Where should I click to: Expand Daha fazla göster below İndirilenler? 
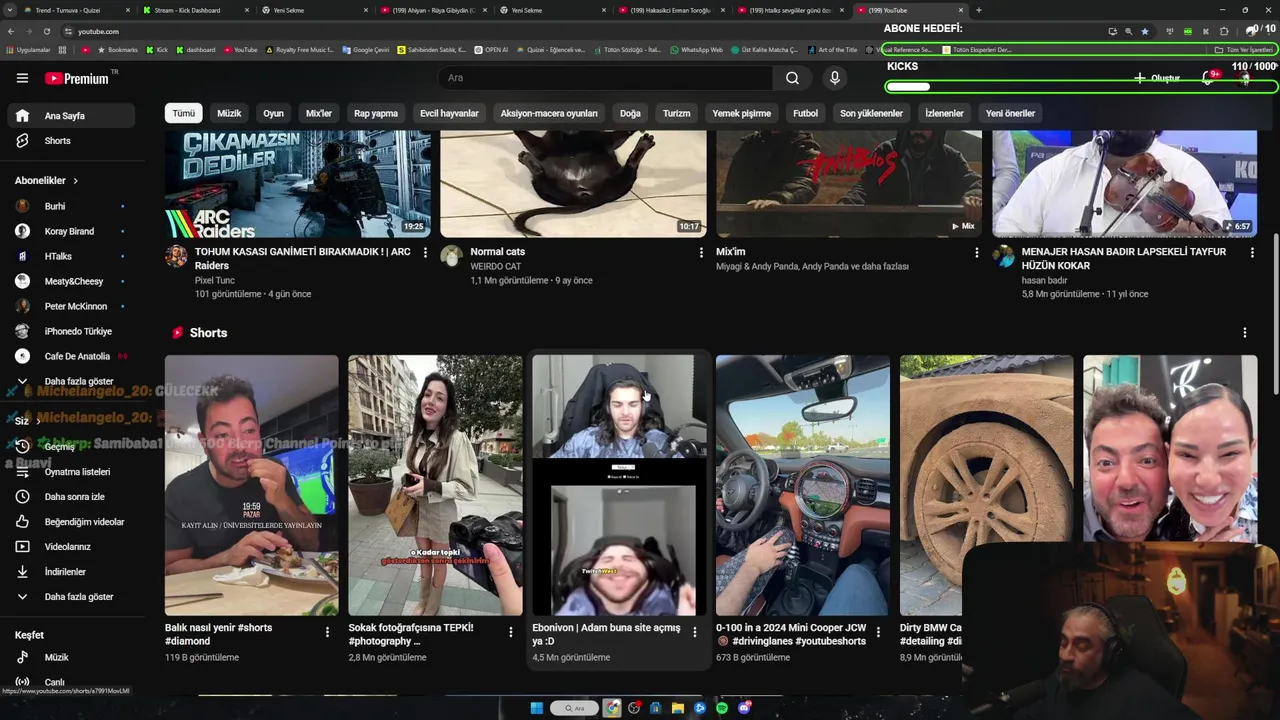tap(72, 597)
